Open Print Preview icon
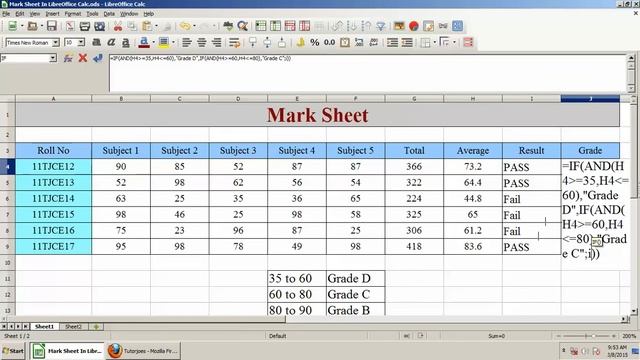Image resolution: width=640 pixels, height=360 pixels. click(x=99, y=26)
